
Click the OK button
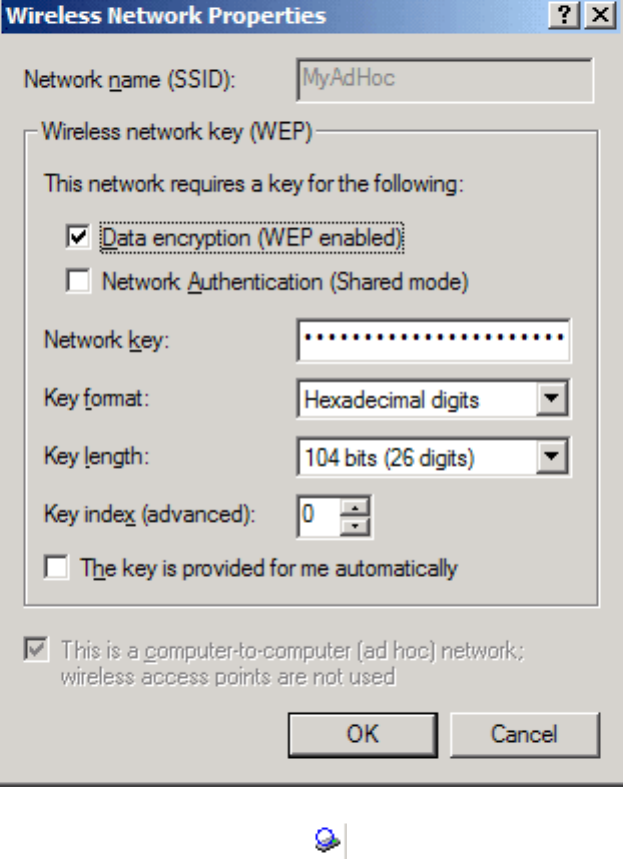click(x=362, y=734)
